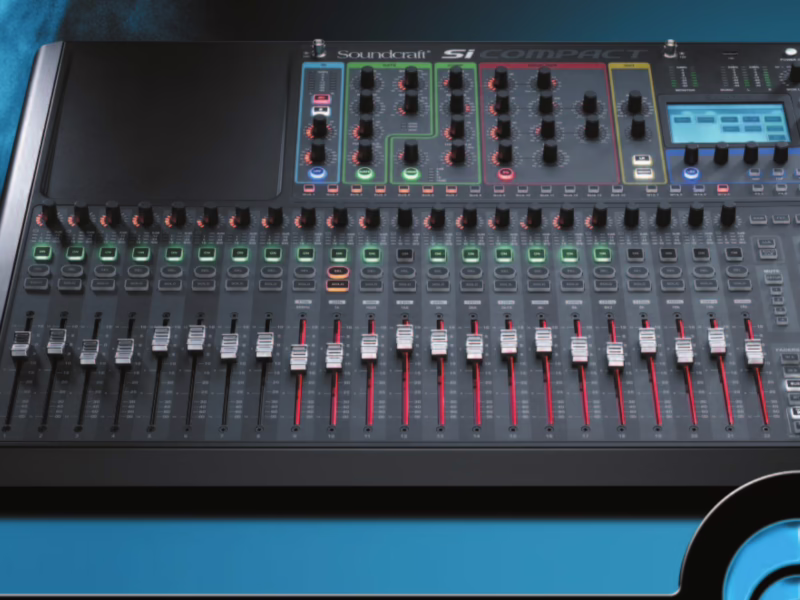Touch the lower knob in yellow output section
The width and height of the screenshot is (800, 600).
tap(638, 127)
